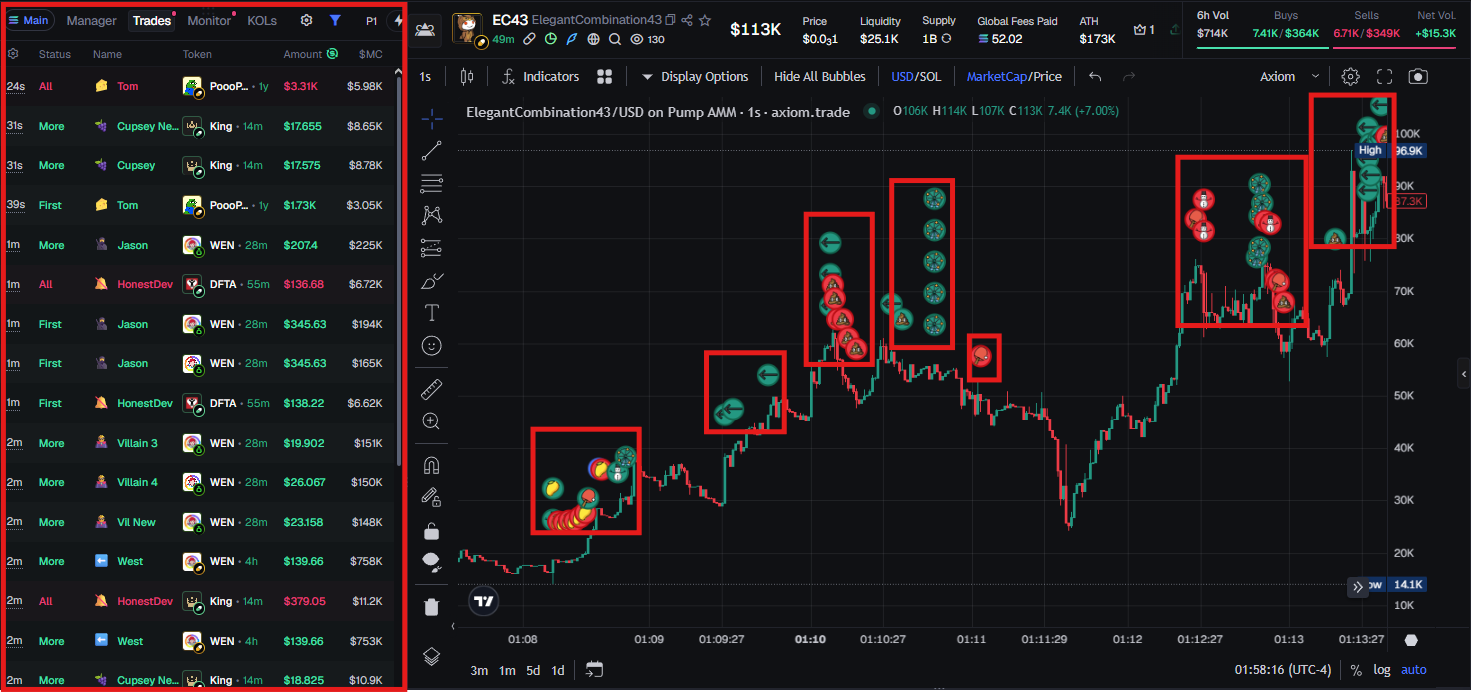Undo the last chart action
1471x693 pixels.
[1095, 76]
